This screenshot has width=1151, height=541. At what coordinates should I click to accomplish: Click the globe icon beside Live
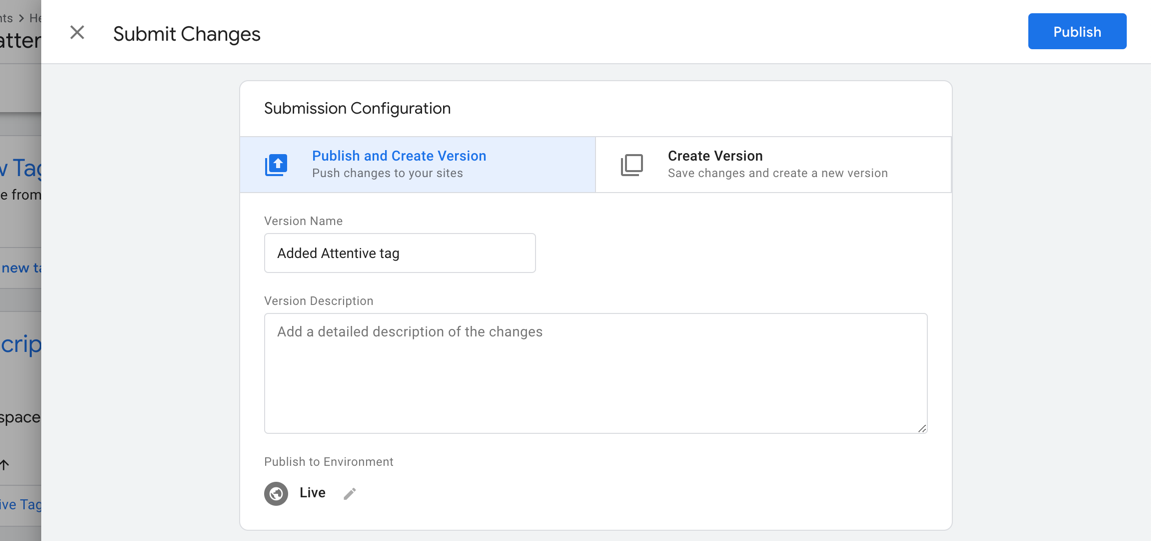coord(276,493)
